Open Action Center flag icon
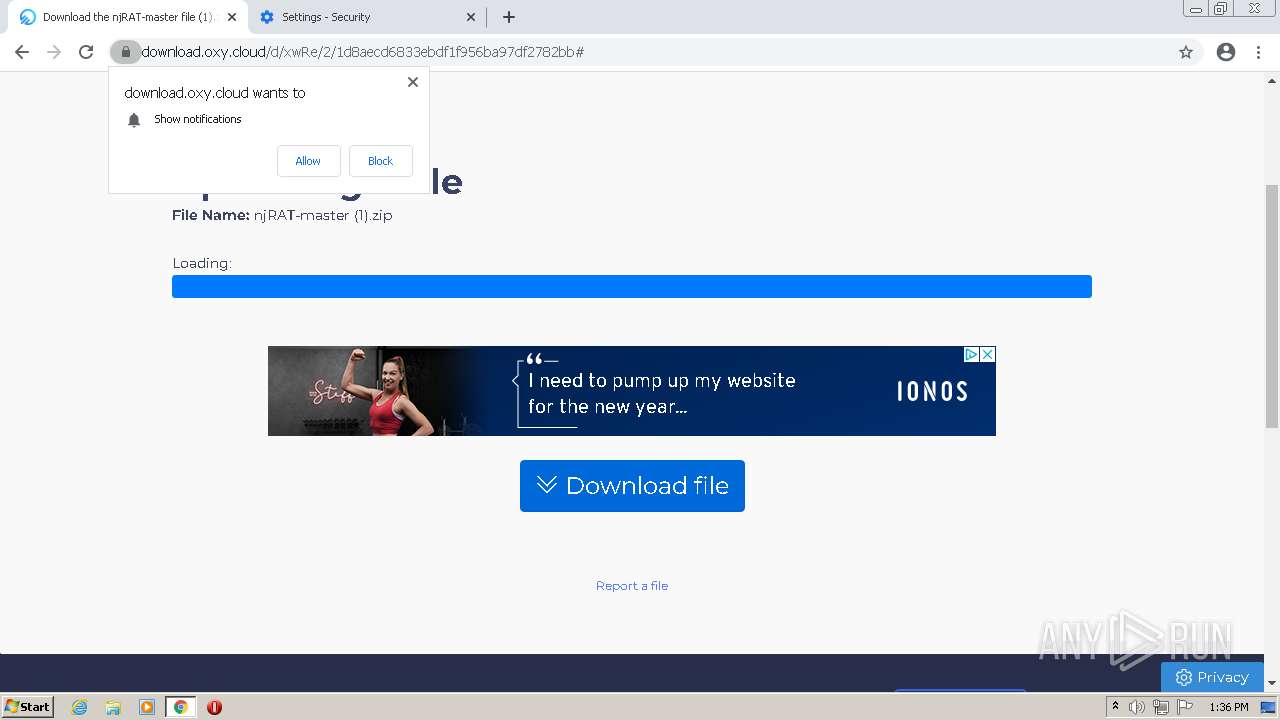The height and width of the screenshot is (720, 1280). pos(1185,707)
